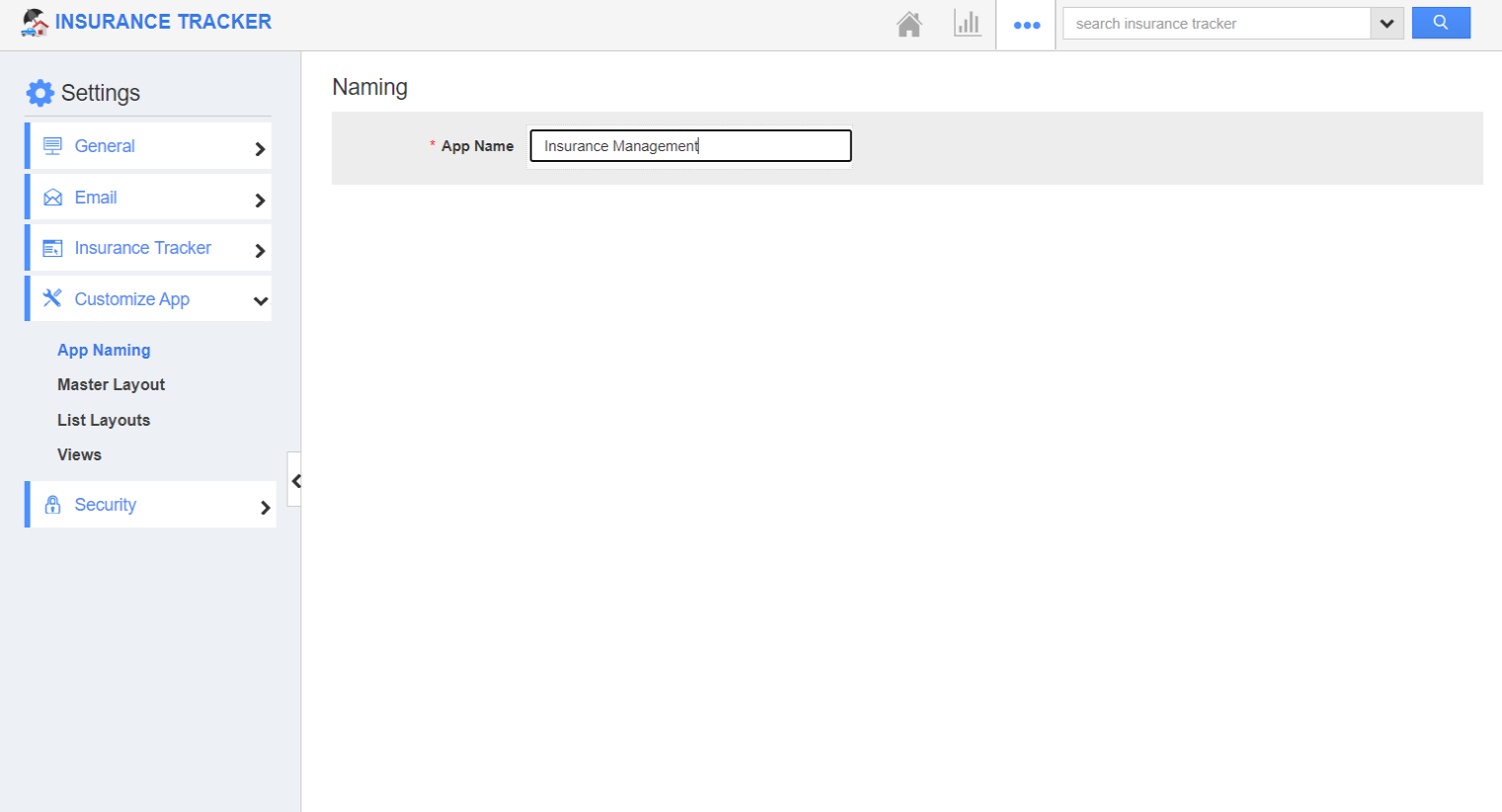Click the Customize App tools icon

coord(52,298)
